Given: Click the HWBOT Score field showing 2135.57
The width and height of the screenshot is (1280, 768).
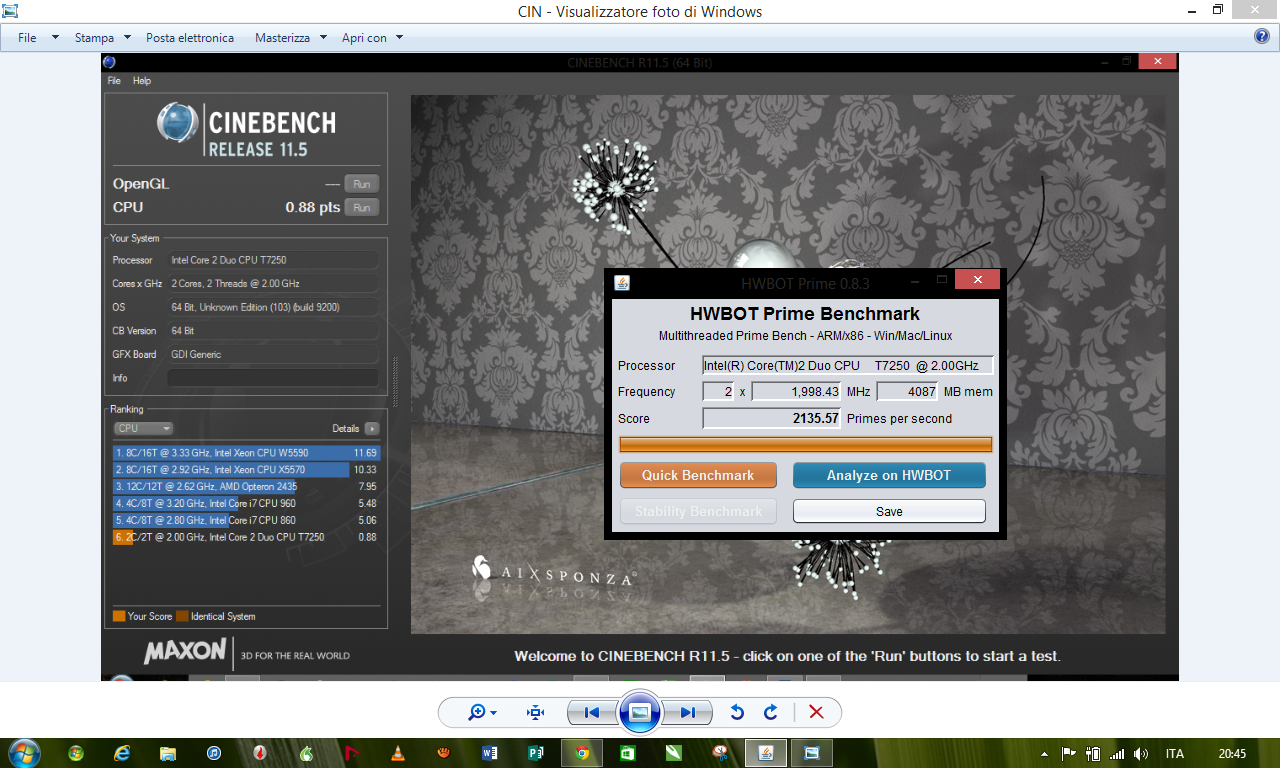Looking at the screenshot, I should [772, 418].
